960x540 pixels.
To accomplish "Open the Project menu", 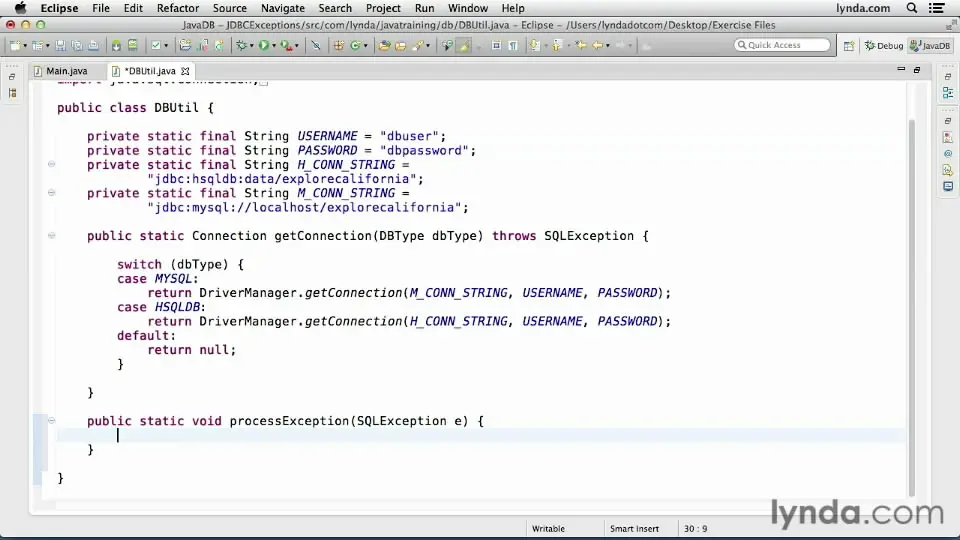I will [383, 8].
